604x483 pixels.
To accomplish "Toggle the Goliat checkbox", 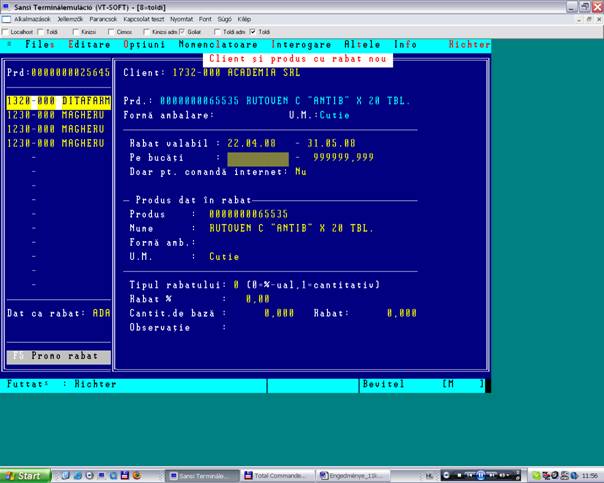I will click(181, 32).
